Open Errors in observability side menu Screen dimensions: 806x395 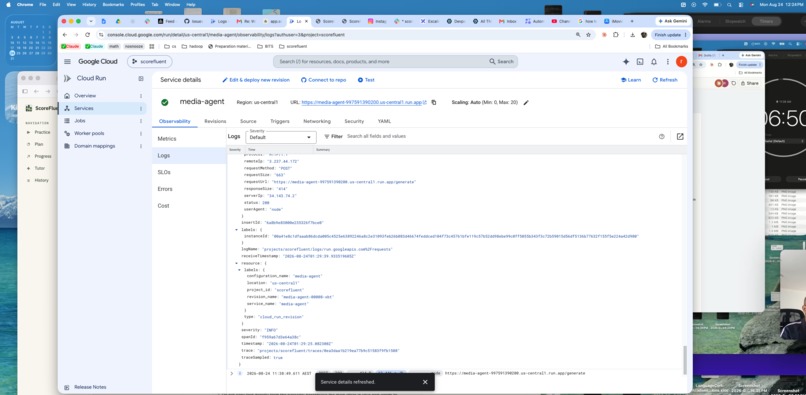click(189, 189)
